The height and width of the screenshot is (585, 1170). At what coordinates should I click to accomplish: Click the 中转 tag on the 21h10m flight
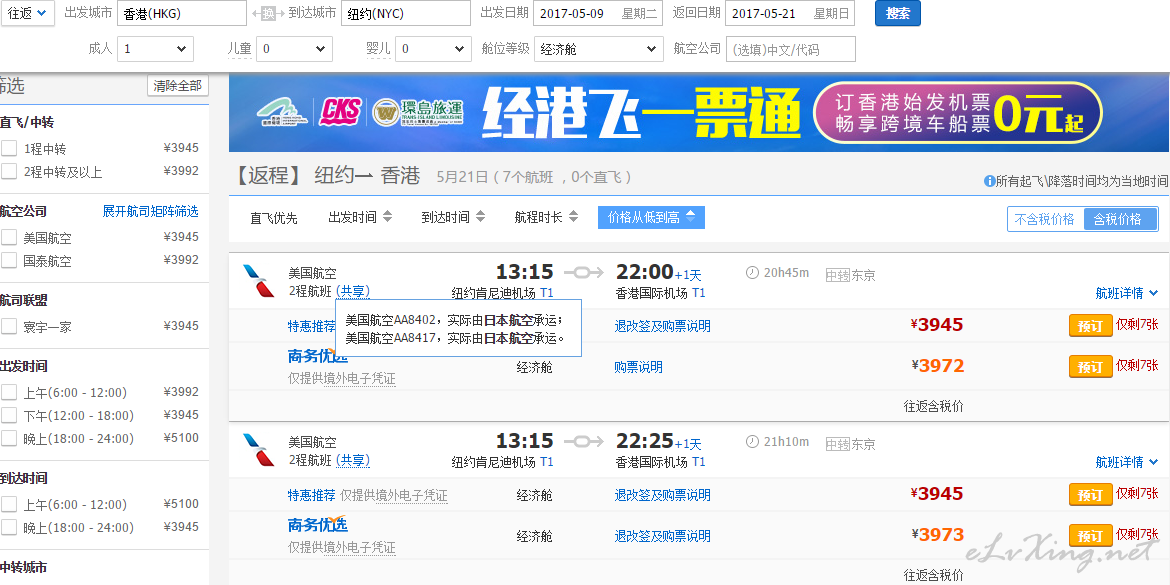pos(838,445)
